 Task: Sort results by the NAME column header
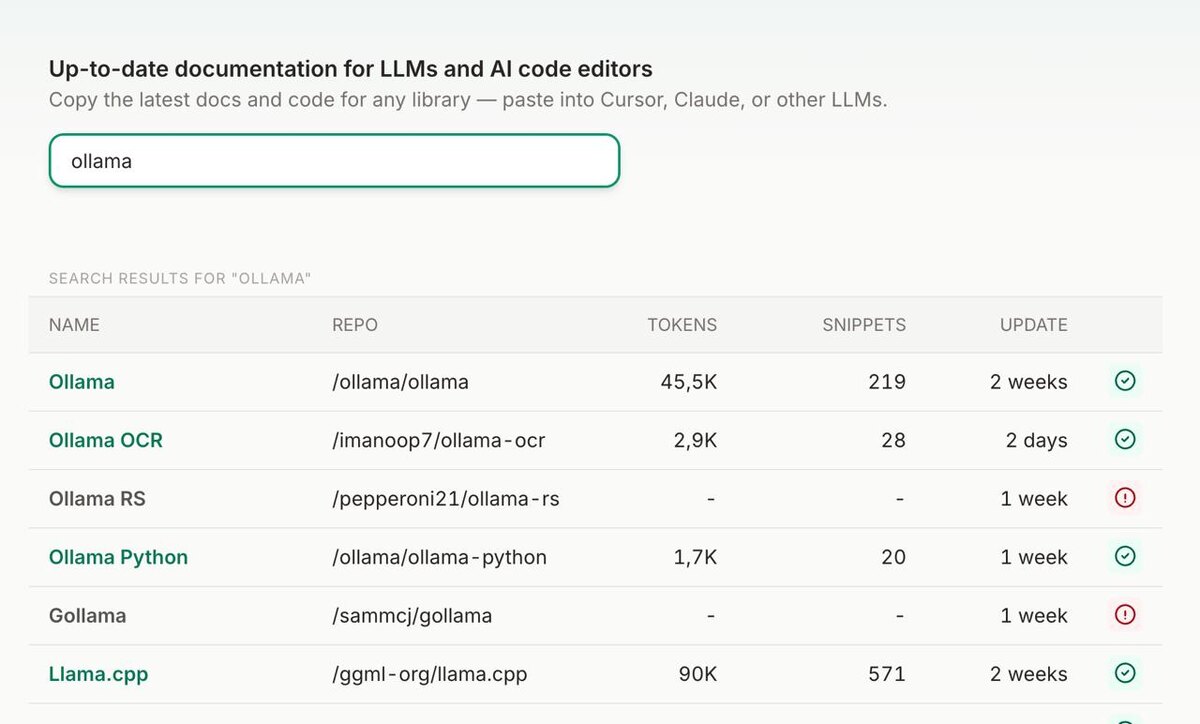click(x=74, y=325)
